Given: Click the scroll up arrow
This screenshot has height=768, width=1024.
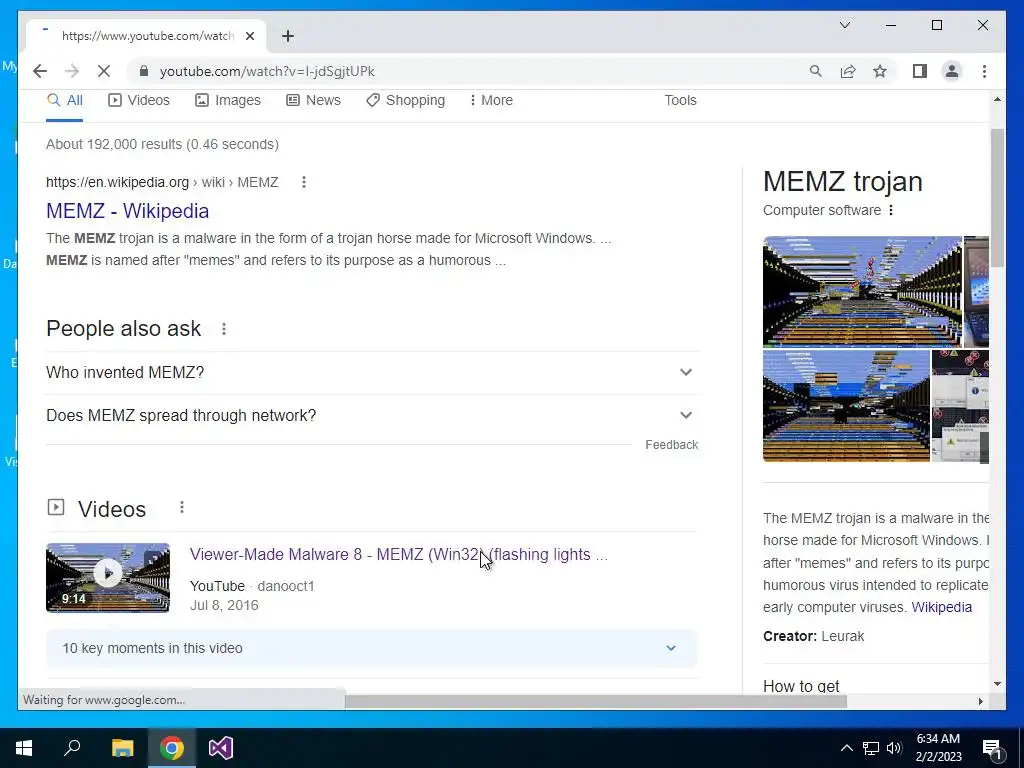Looking at the screenshot, I should [997, 99].
